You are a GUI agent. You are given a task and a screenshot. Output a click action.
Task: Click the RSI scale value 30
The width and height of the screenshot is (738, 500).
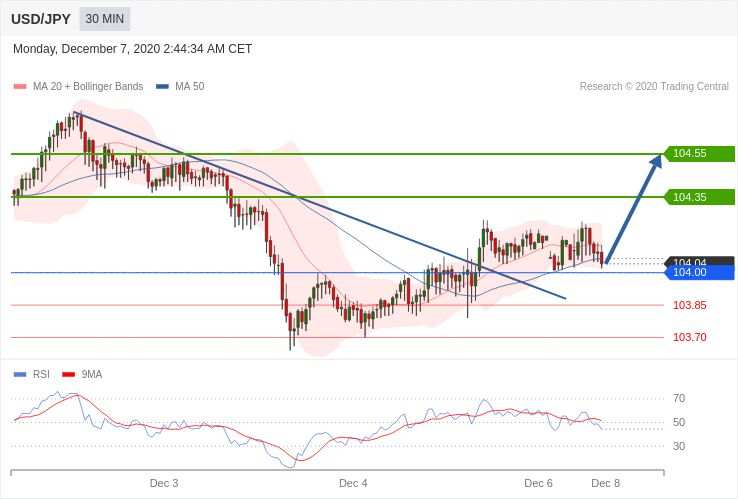coord(679,446)
